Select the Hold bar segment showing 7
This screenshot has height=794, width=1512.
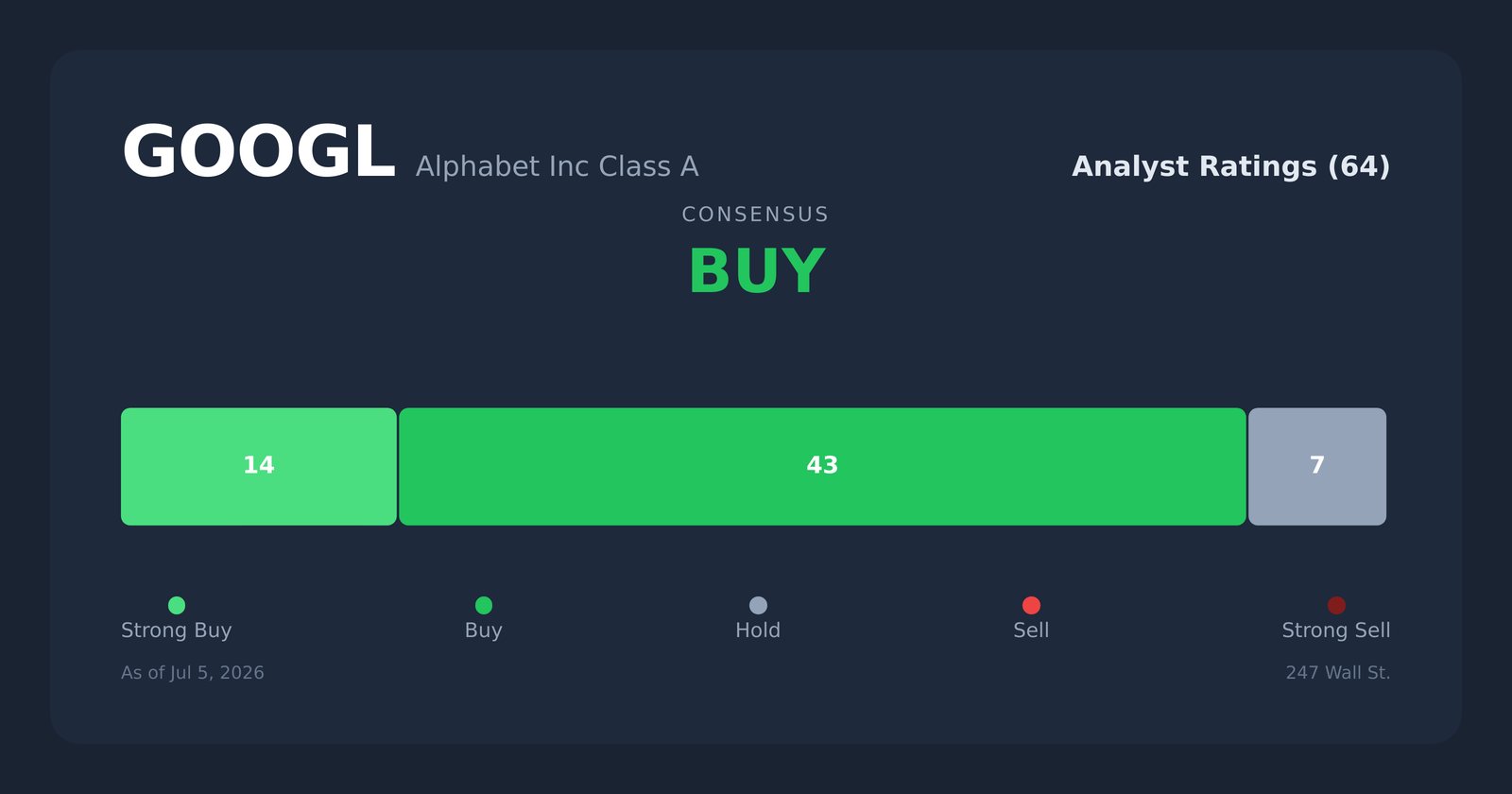click(x=1317, y=467)
